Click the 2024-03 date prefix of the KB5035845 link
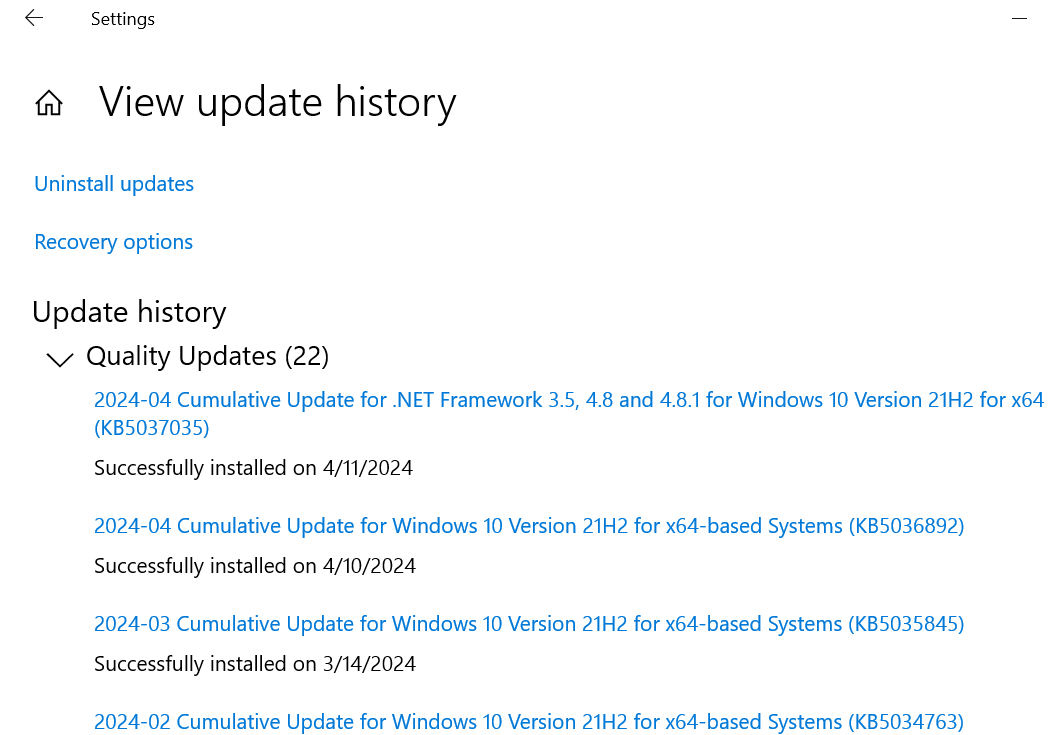1052x735 pixels. tap(132, 624)
